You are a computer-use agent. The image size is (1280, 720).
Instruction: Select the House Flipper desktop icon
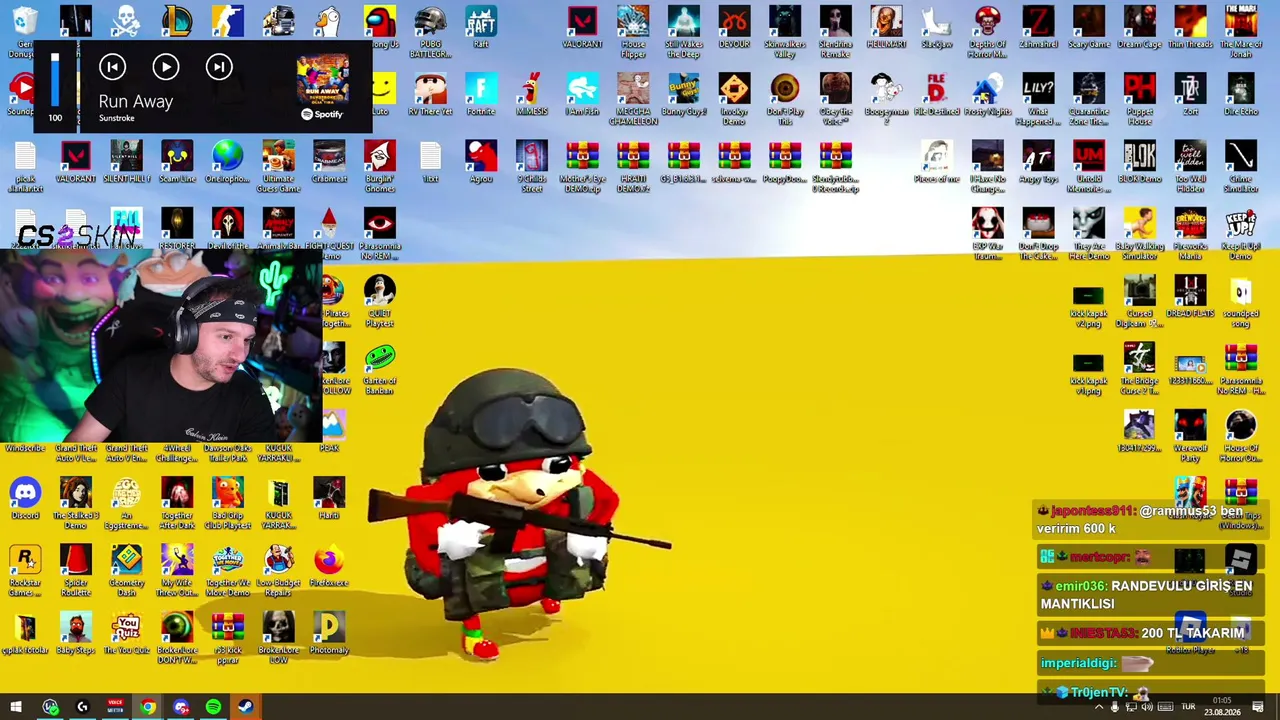(x=633, y=32)
